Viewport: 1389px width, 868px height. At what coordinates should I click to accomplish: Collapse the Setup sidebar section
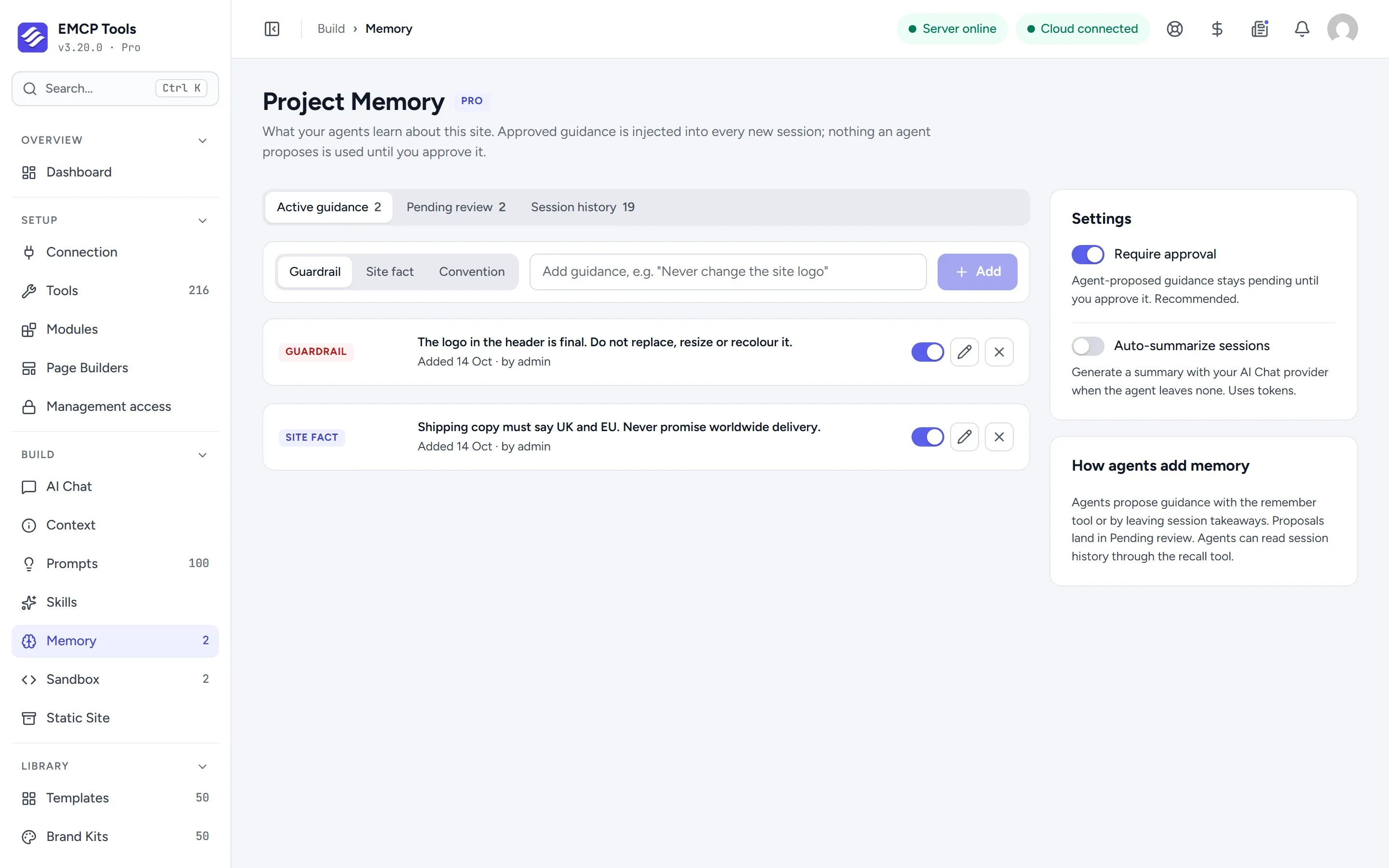[202, 220]
